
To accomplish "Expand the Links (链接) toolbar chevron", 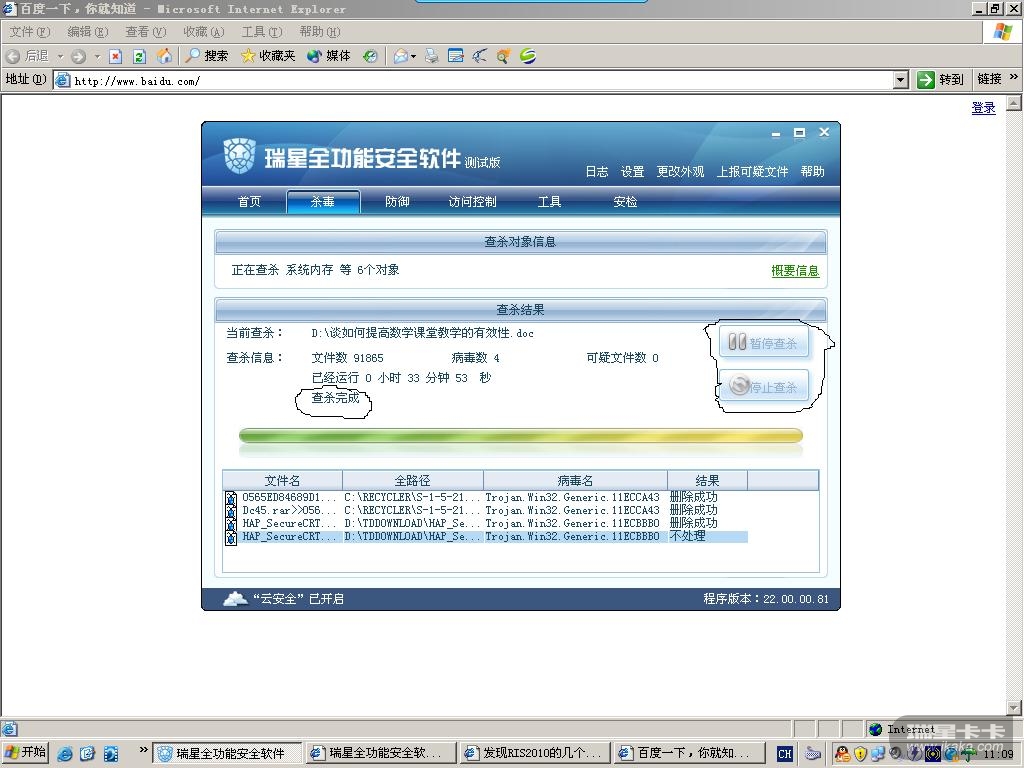I will coord(1013,78).
